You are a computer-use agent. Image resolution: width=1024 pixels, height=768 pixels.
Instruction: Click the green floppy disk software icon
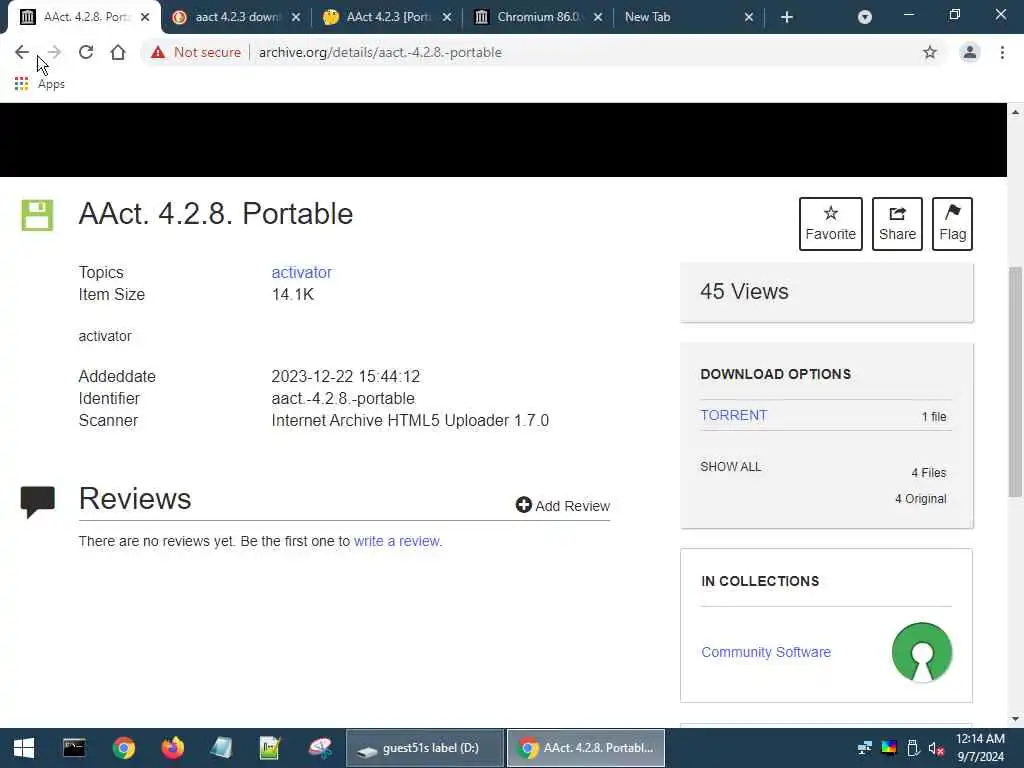(37, 215)
